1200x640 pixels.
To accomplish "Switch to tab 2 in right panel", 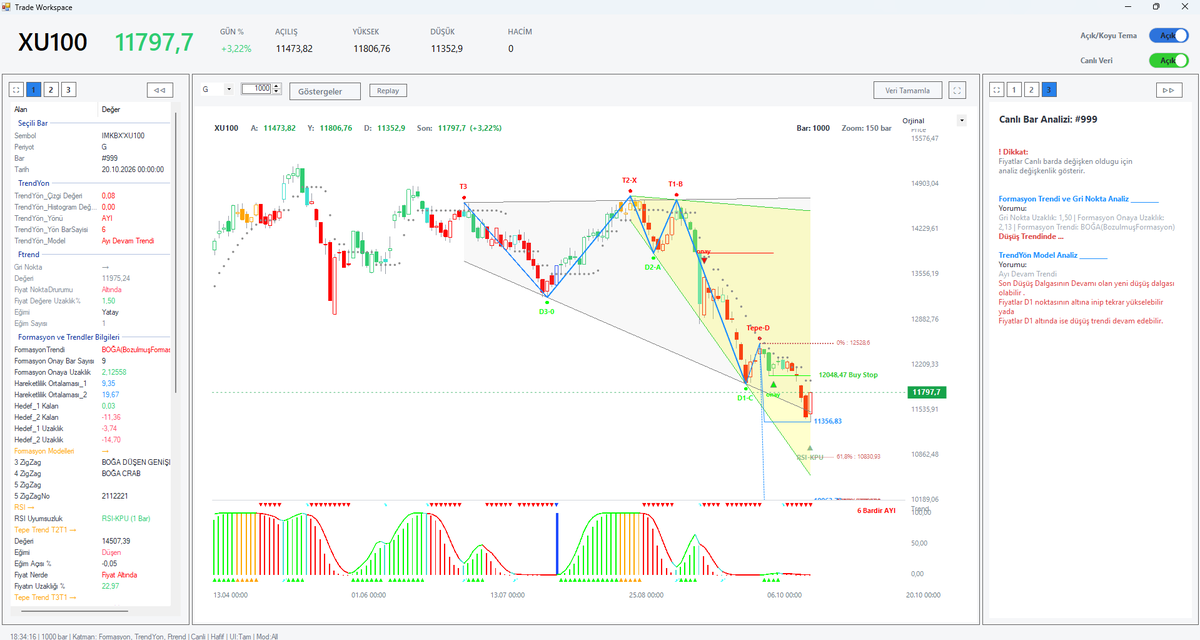I will [1031, 90].
